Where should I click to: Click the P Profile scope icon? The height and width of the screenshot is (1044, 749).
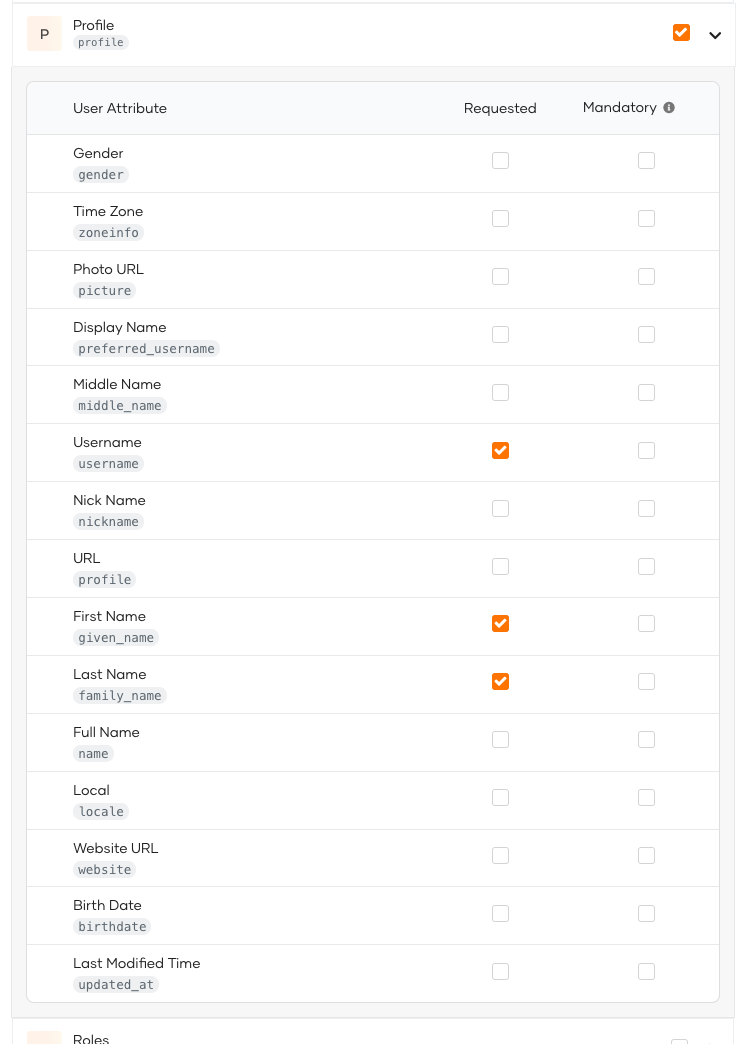[x=44, y=33]
